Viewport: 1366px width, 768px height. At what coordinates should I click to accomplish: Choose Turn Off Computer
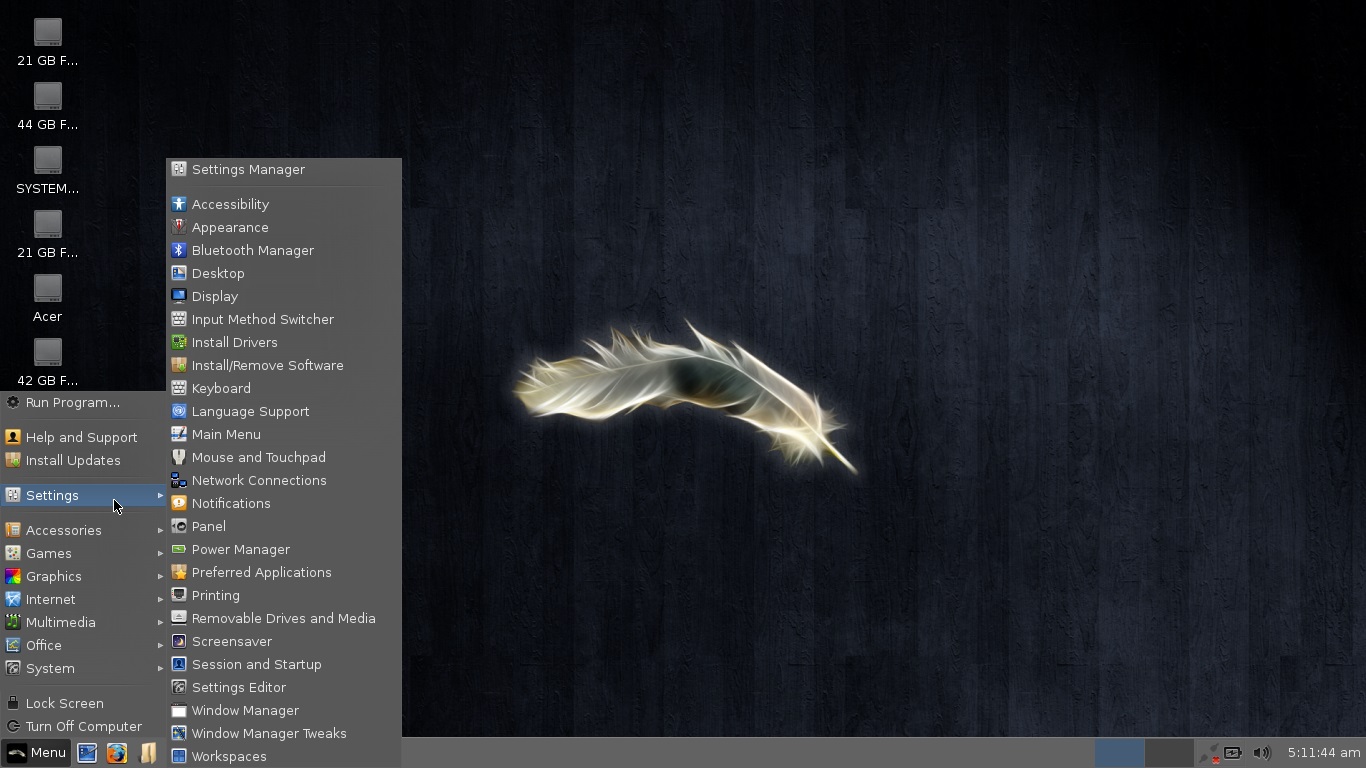83,726
